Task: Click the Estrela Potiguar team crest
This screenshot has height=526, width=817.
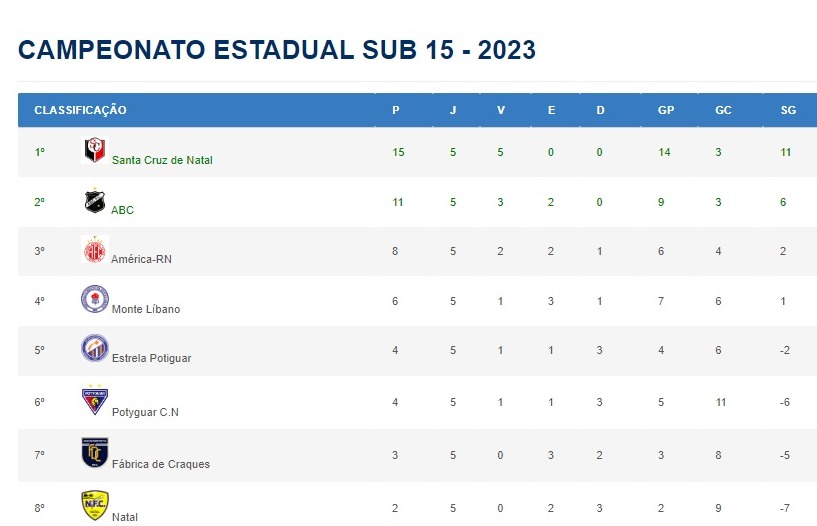Action: [x=95, y=348]
